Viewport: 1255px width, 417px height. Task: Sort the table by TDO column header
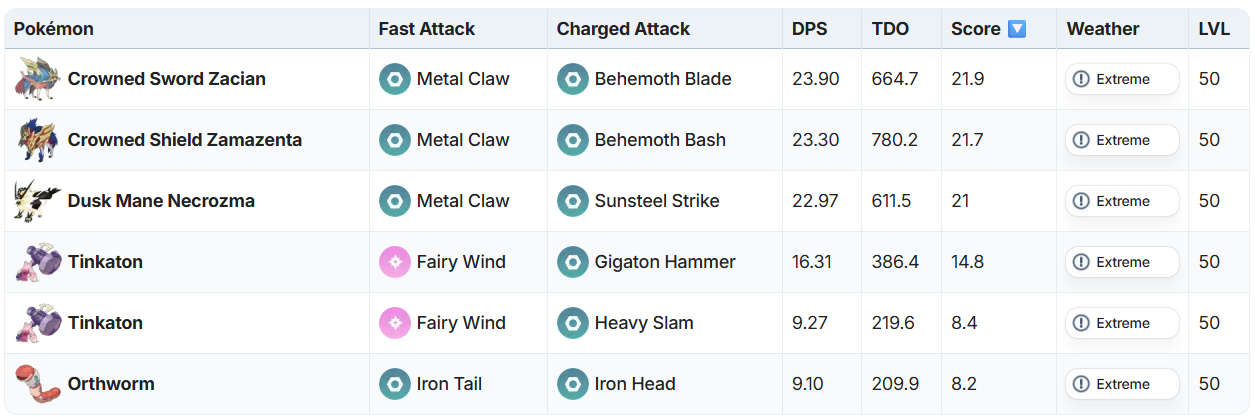coord(890,29)
